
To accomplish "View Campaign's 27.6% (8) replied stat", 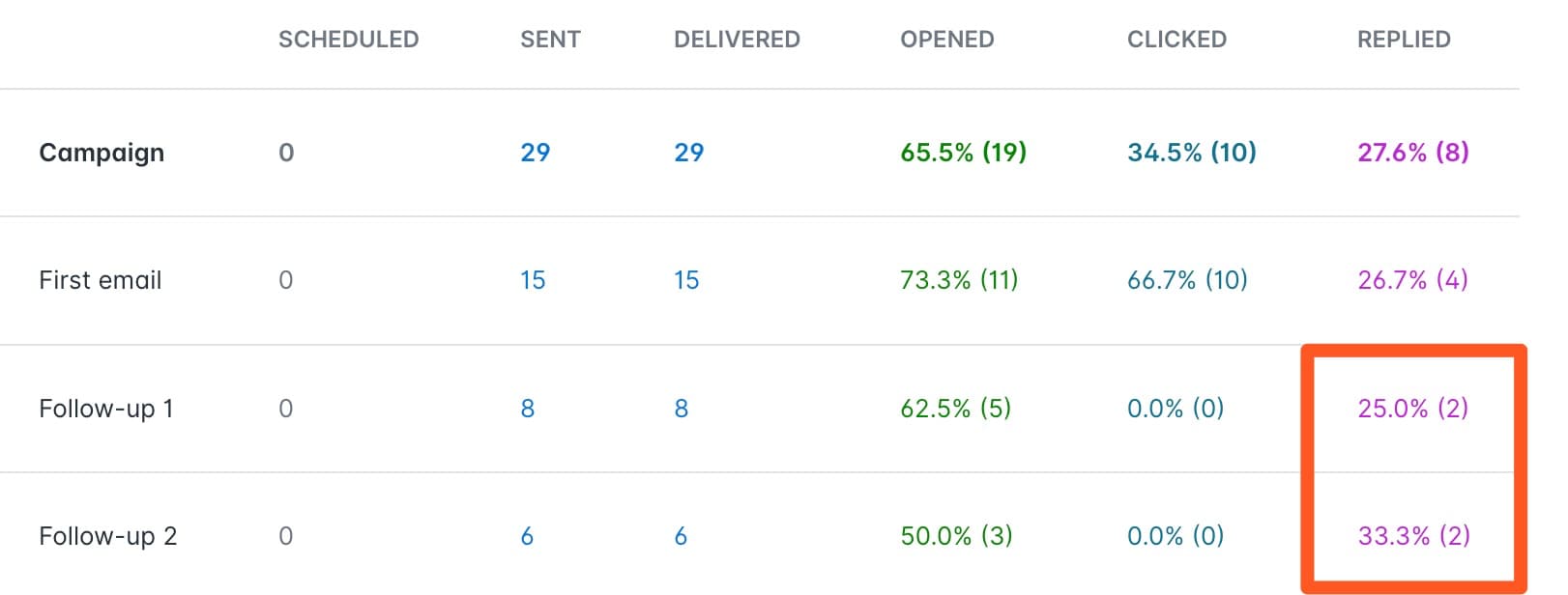I will [x=1412, y=153].
